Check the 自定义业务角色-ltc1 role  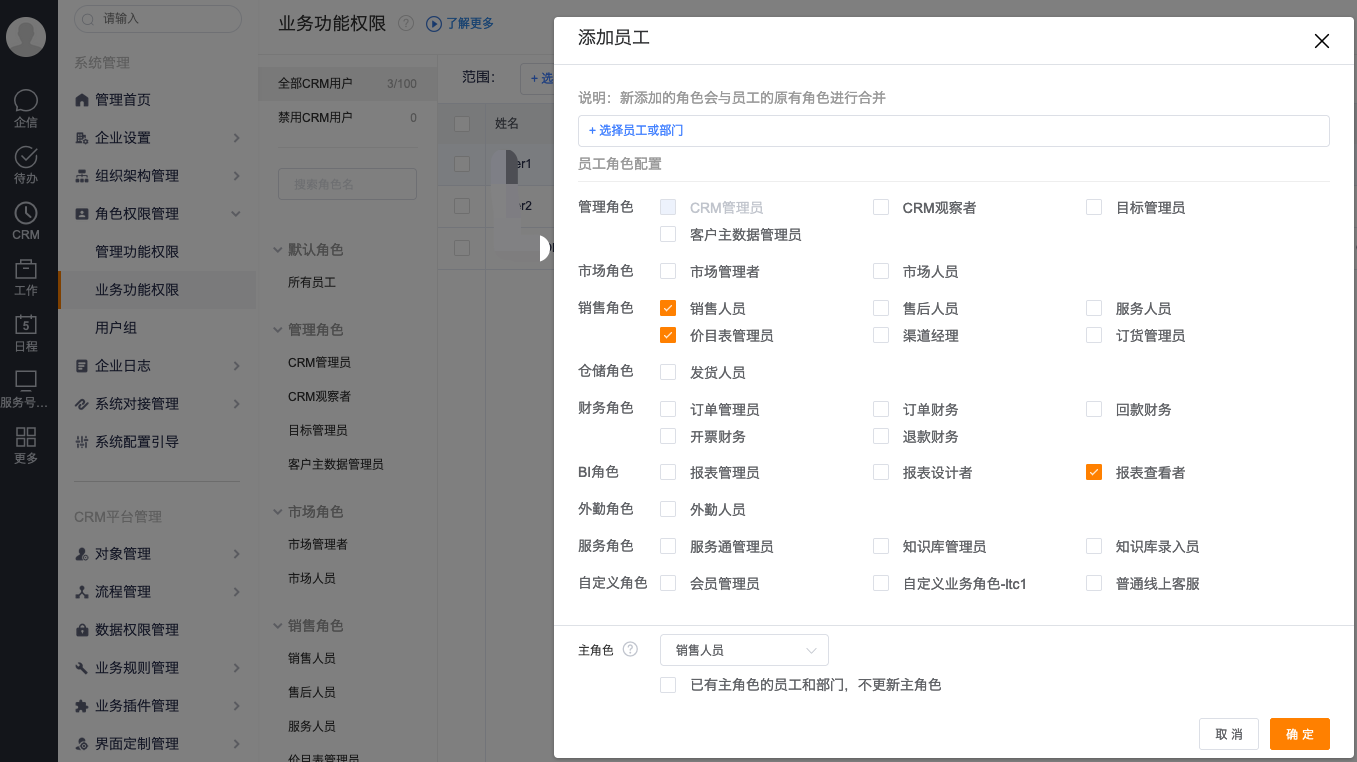click(x=881, y=583)
